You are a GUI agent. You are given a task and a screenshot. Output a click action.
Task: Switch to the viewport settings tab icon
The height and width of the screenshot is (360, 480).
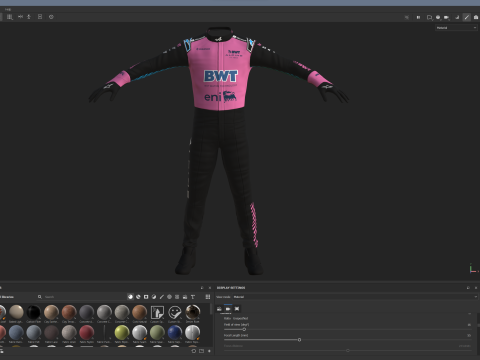(x=237, y=309)
